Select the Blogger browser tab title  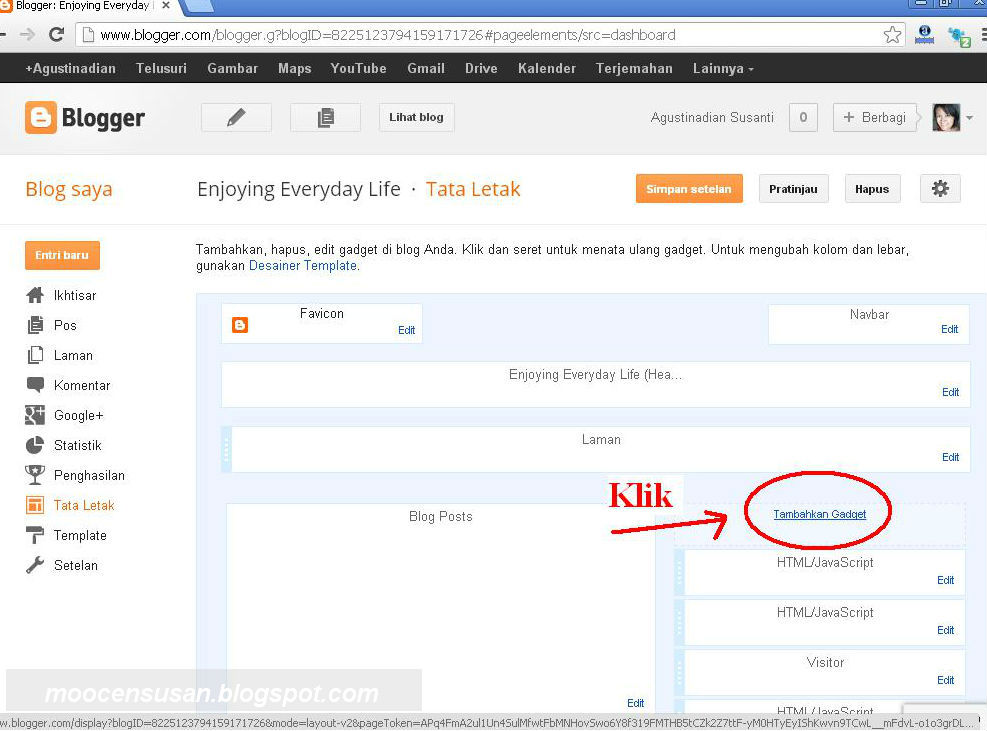coord(82,6)
